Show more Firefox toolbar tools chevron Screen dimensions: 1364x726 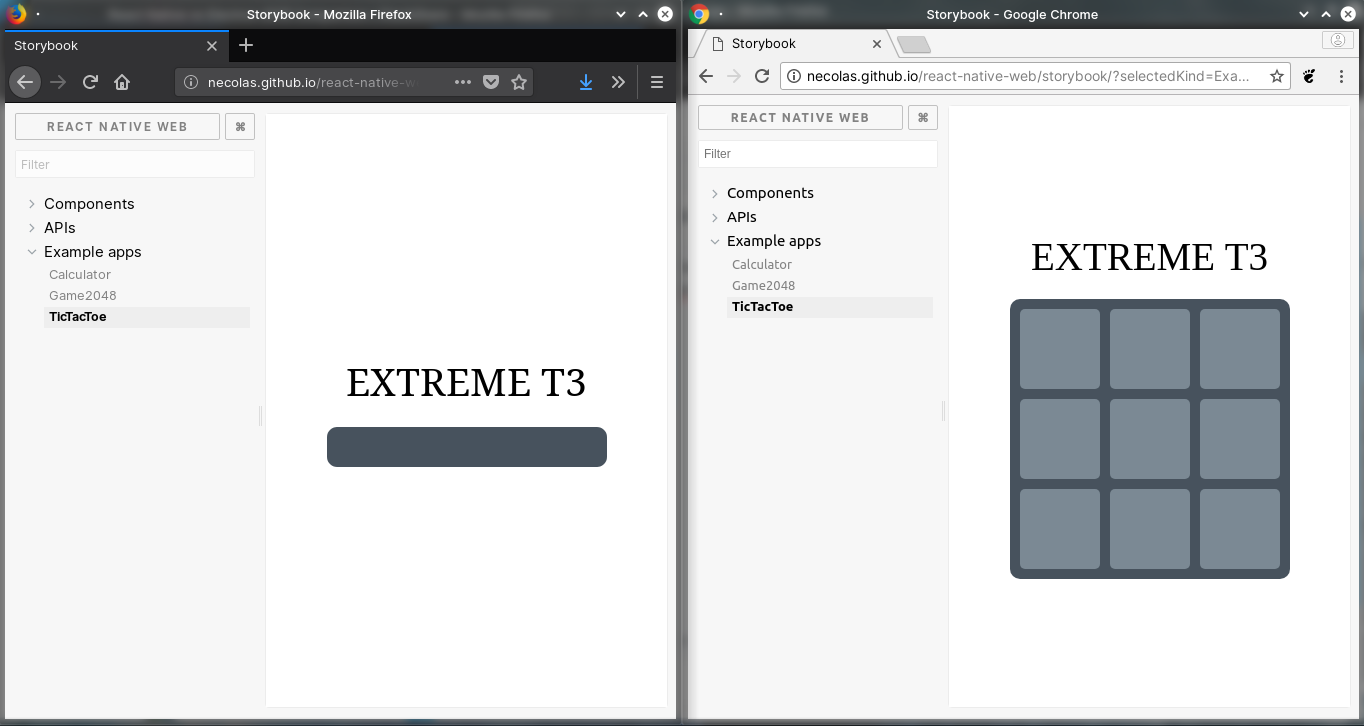[618, 82]
